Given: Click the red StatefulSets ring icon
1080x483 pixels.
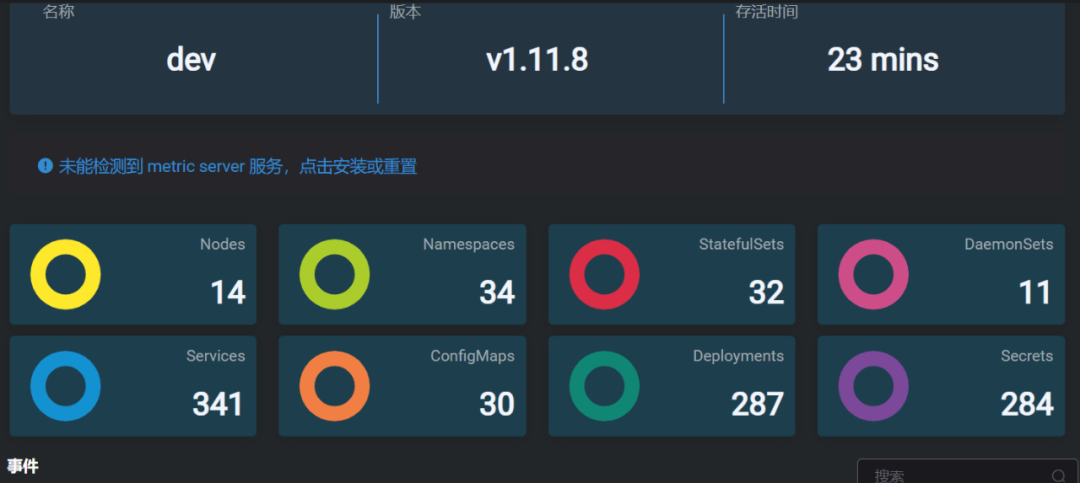Looking at the screenshot, I should [x=604, y=274].
